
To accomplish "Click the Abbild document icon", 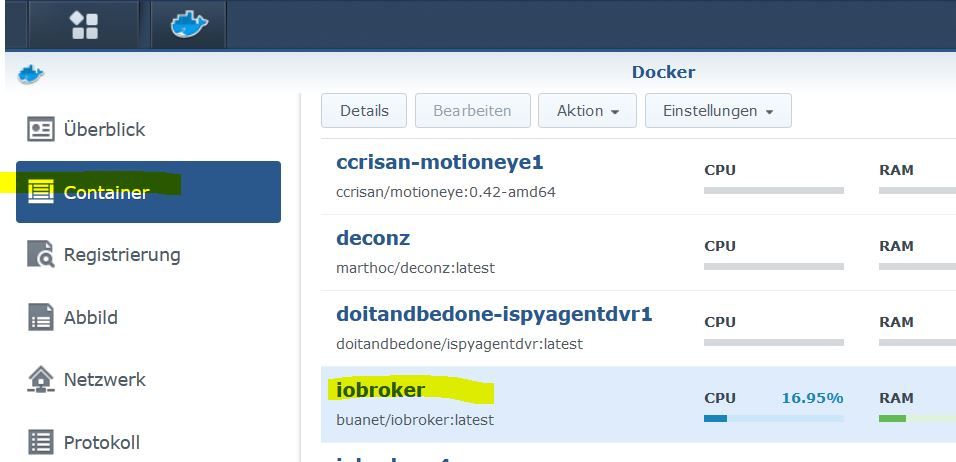I will coord(41,317).
